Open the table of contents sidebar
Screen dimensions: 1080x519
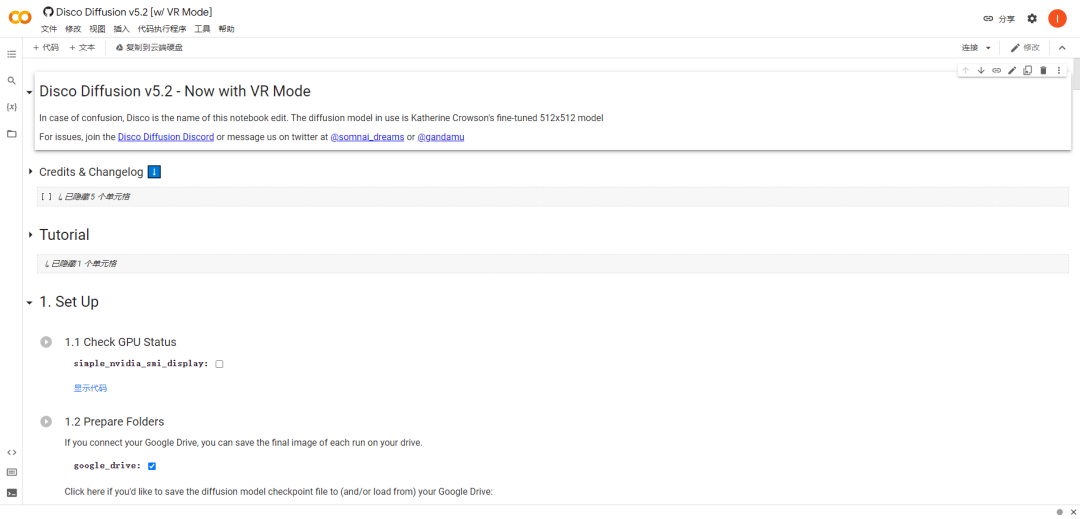(12, 54)
